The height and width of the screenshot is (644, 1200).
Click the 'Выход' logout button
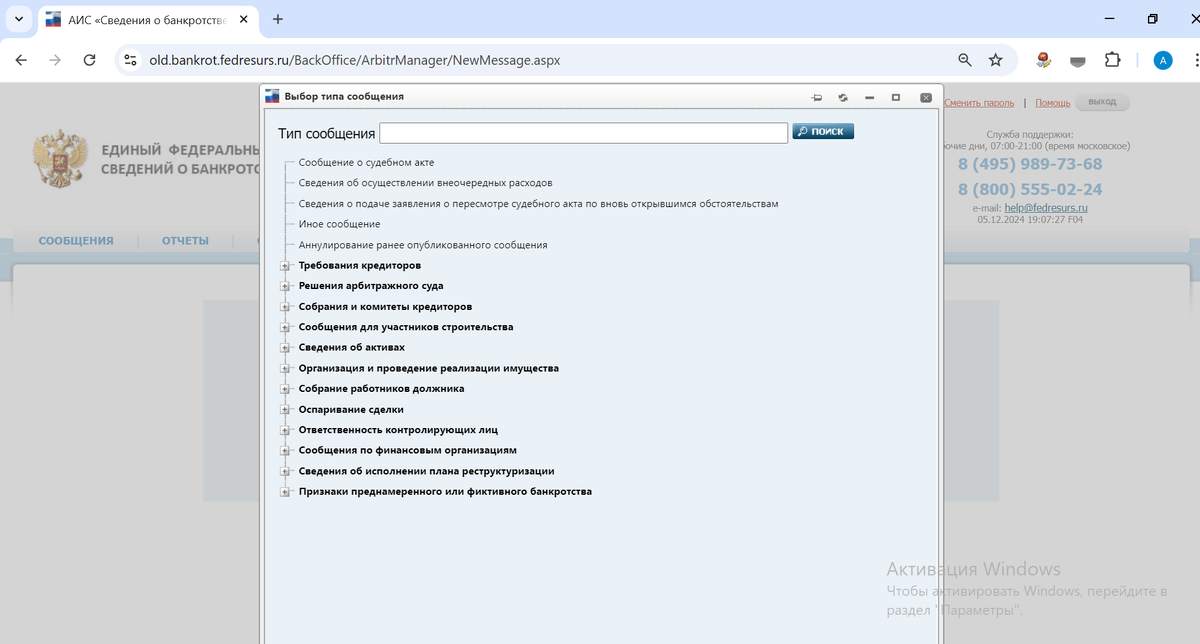1102,102
